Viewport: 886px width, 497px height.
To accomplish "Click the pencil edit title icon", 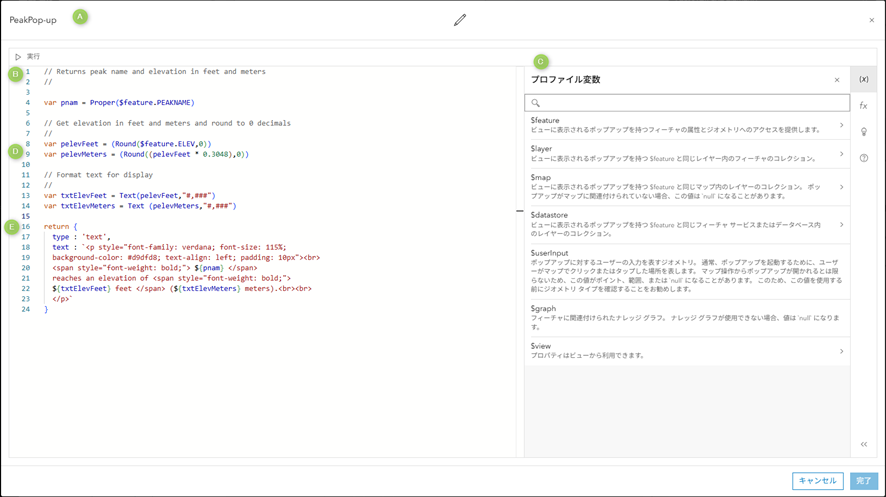I will tap(460, 20).
